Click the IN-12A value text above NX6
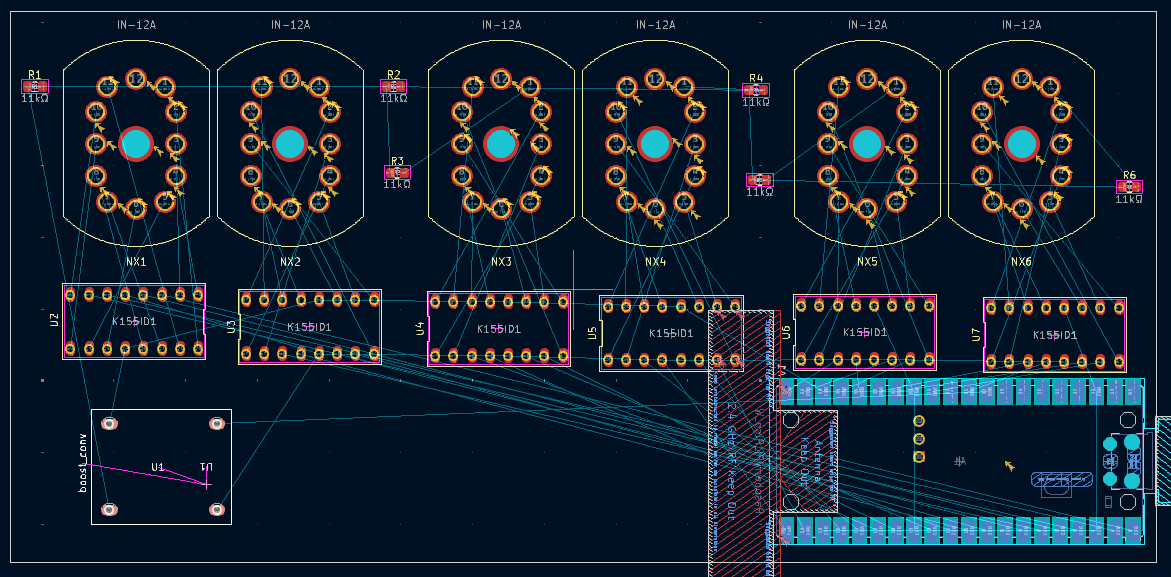The image size is (1171, 577). tap(1021, 25)
